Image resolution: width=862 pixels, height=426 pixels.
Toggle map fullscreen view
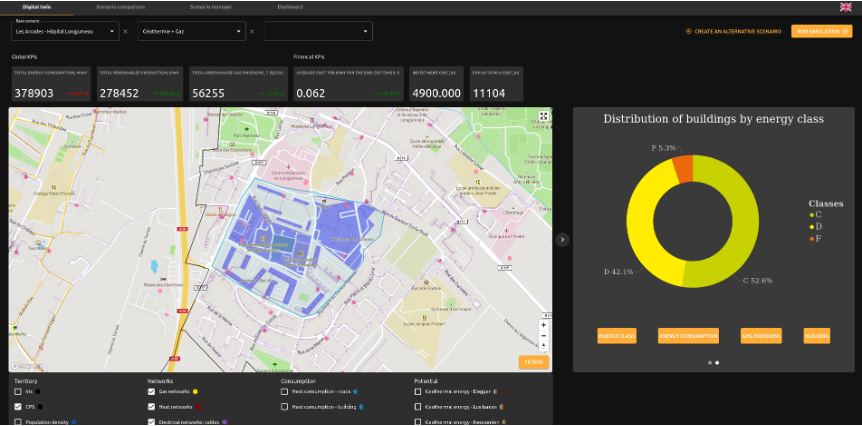coord(543,116)
